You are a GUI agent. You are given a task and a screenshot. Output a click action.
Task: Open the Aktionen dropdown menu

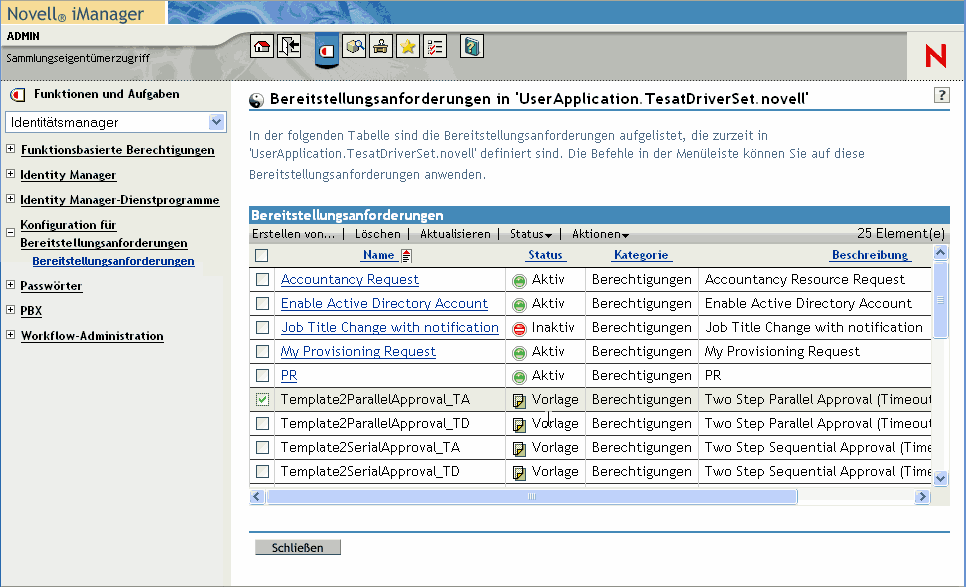[600, 234]
